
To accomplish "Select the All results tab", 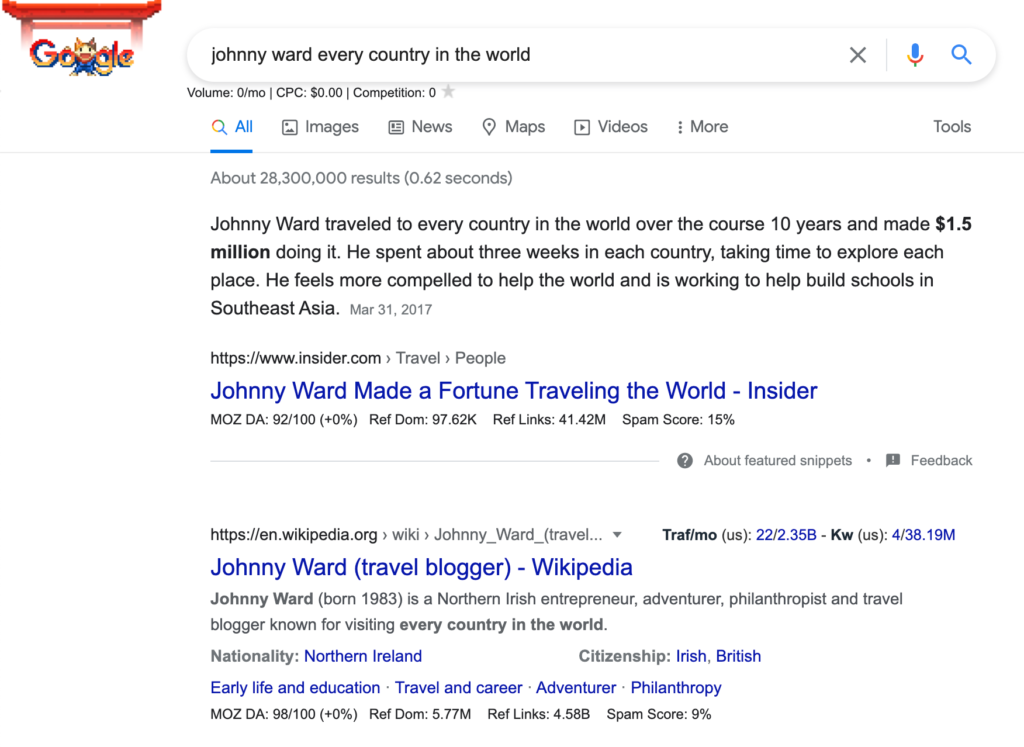I will coord(232,127).
